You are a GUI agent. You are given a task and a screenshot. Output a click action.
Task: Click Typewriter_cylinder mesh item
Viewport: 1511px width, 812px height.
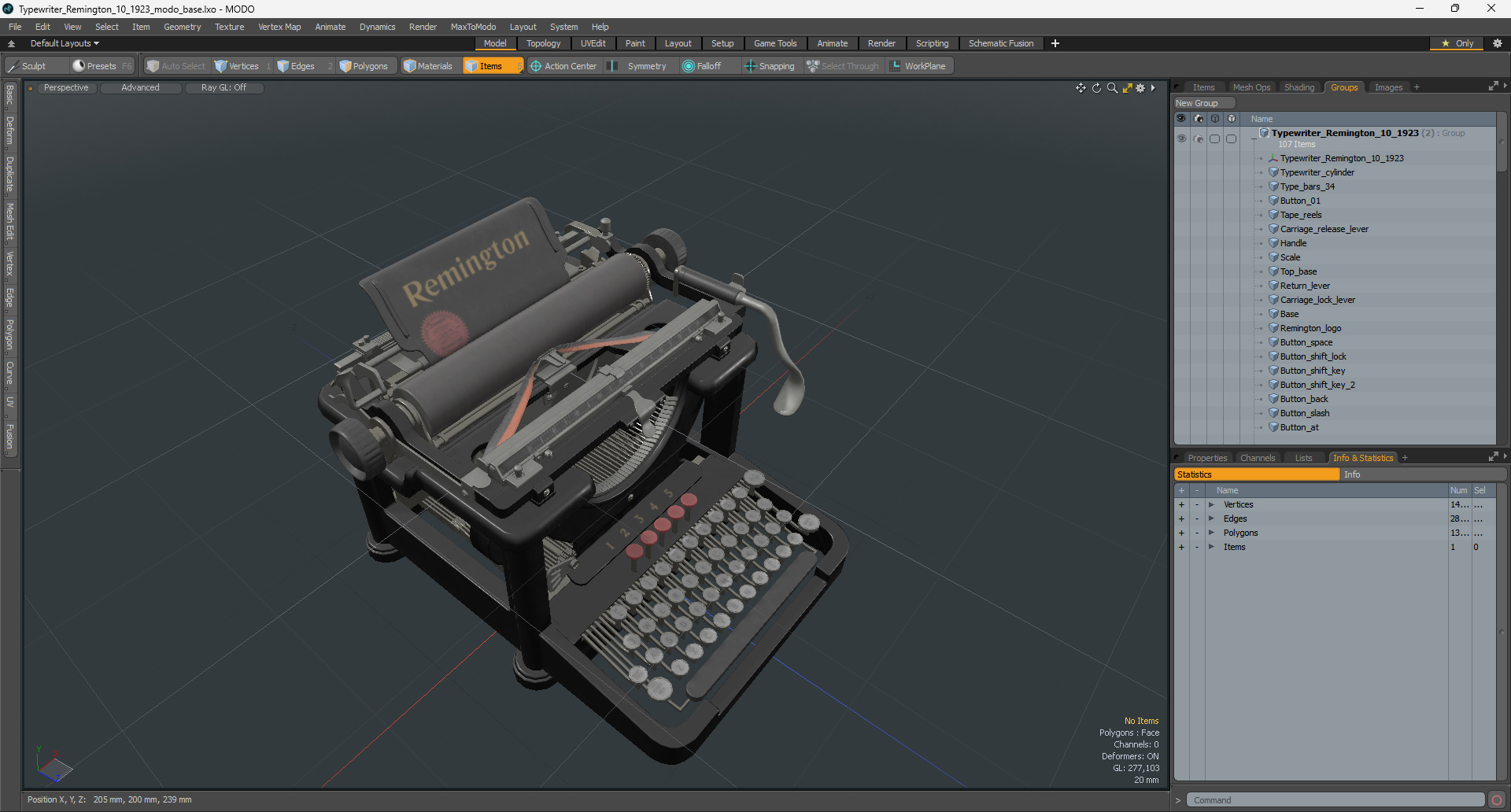(x=1317, y=172)
